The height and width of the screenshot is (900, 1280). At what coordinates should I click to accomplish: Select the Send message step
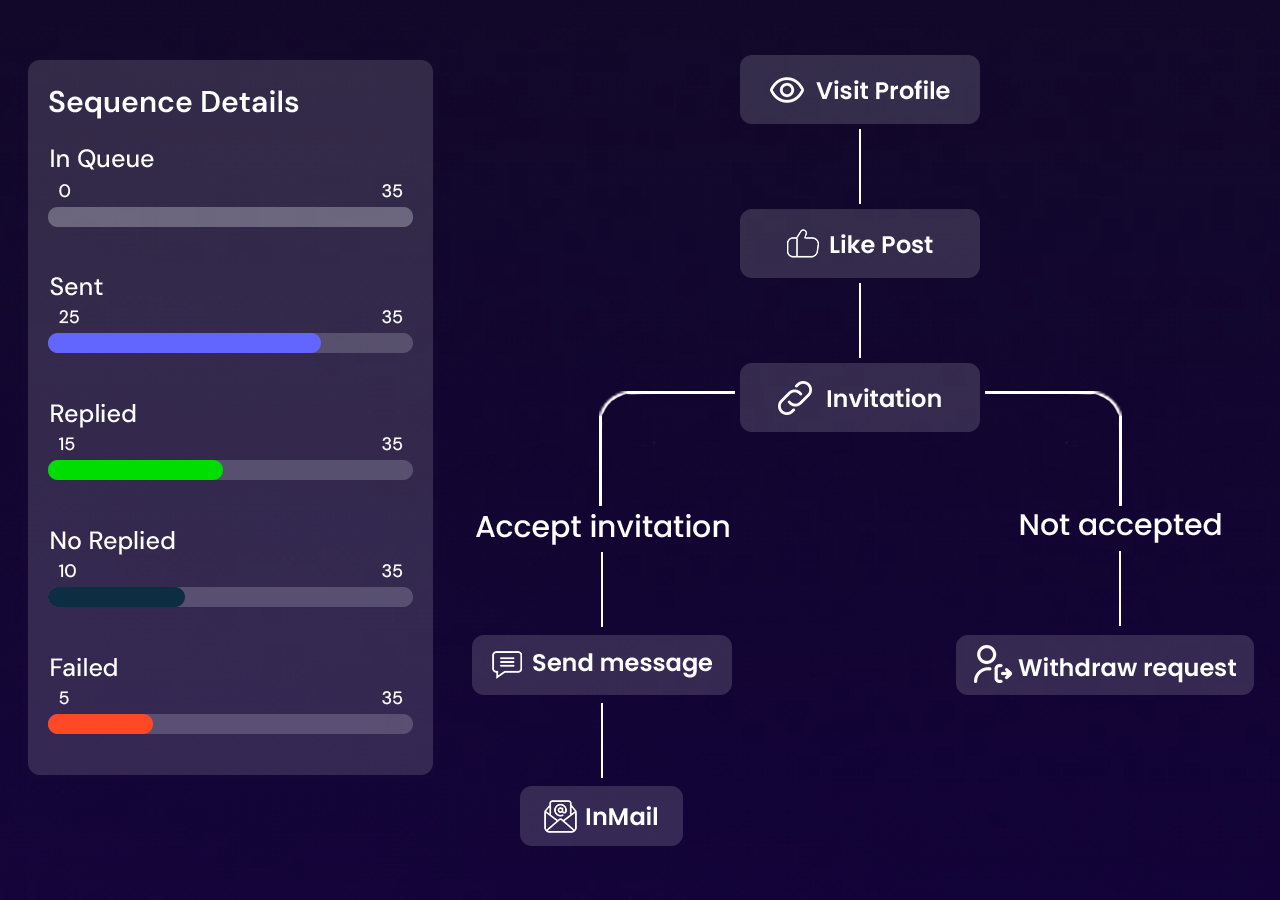point(601,664)
